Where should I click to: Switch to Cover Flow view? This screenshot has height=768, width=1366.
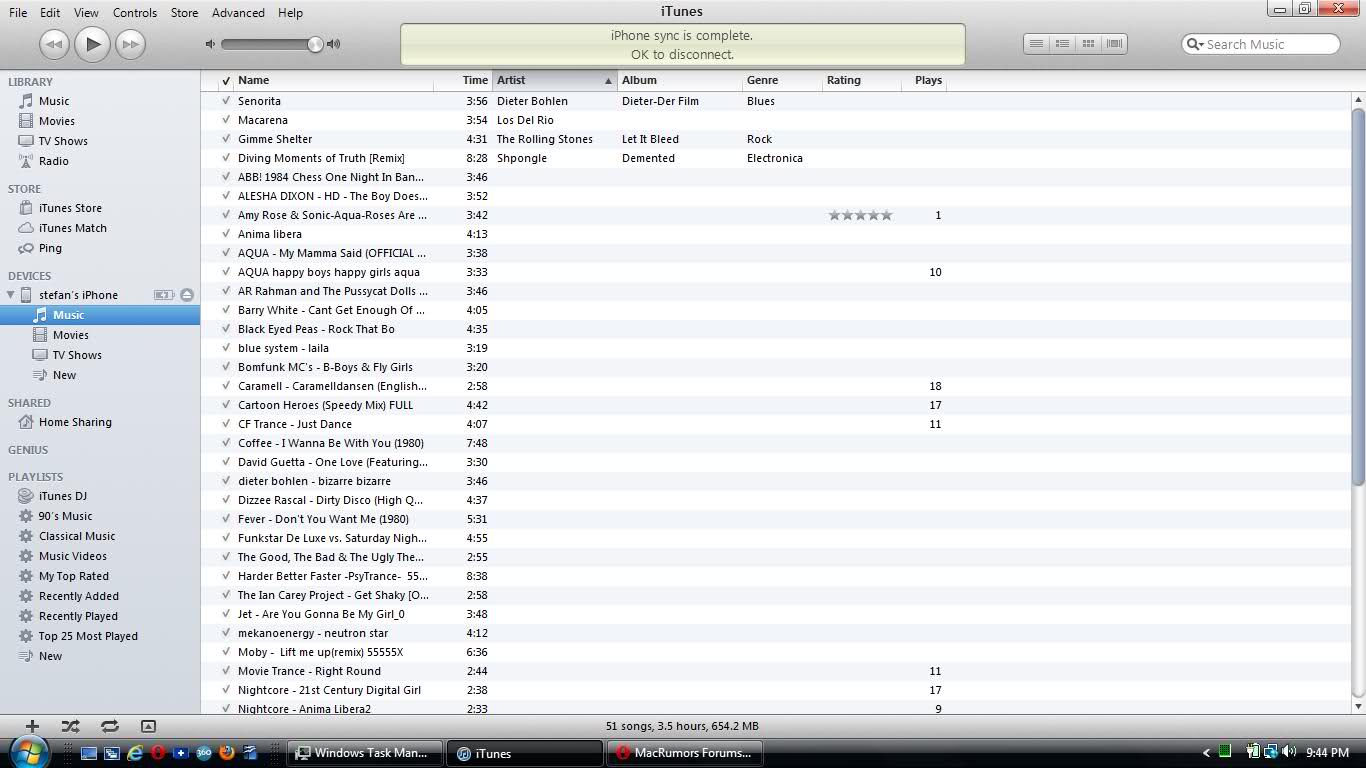[x=1114, y=43]
